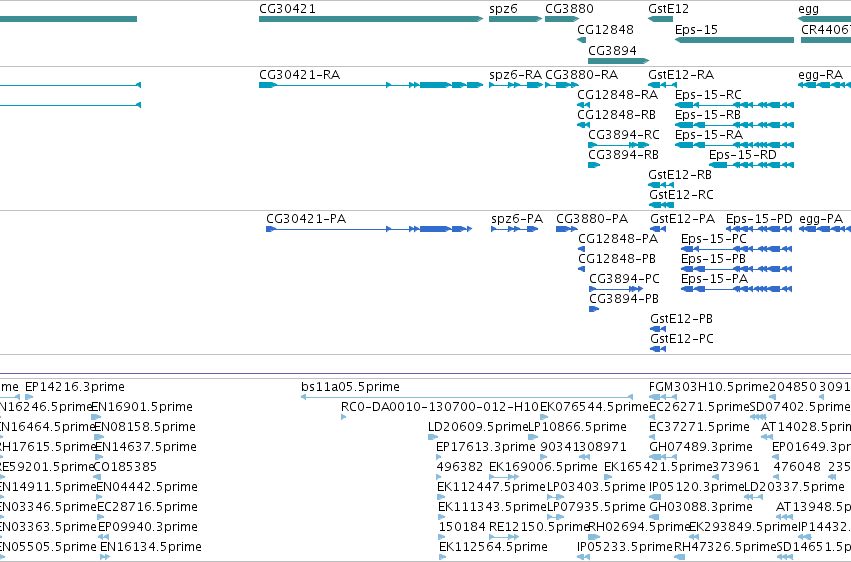
Task: Select the CG12848-PB protein label
Action: point(617,259)
